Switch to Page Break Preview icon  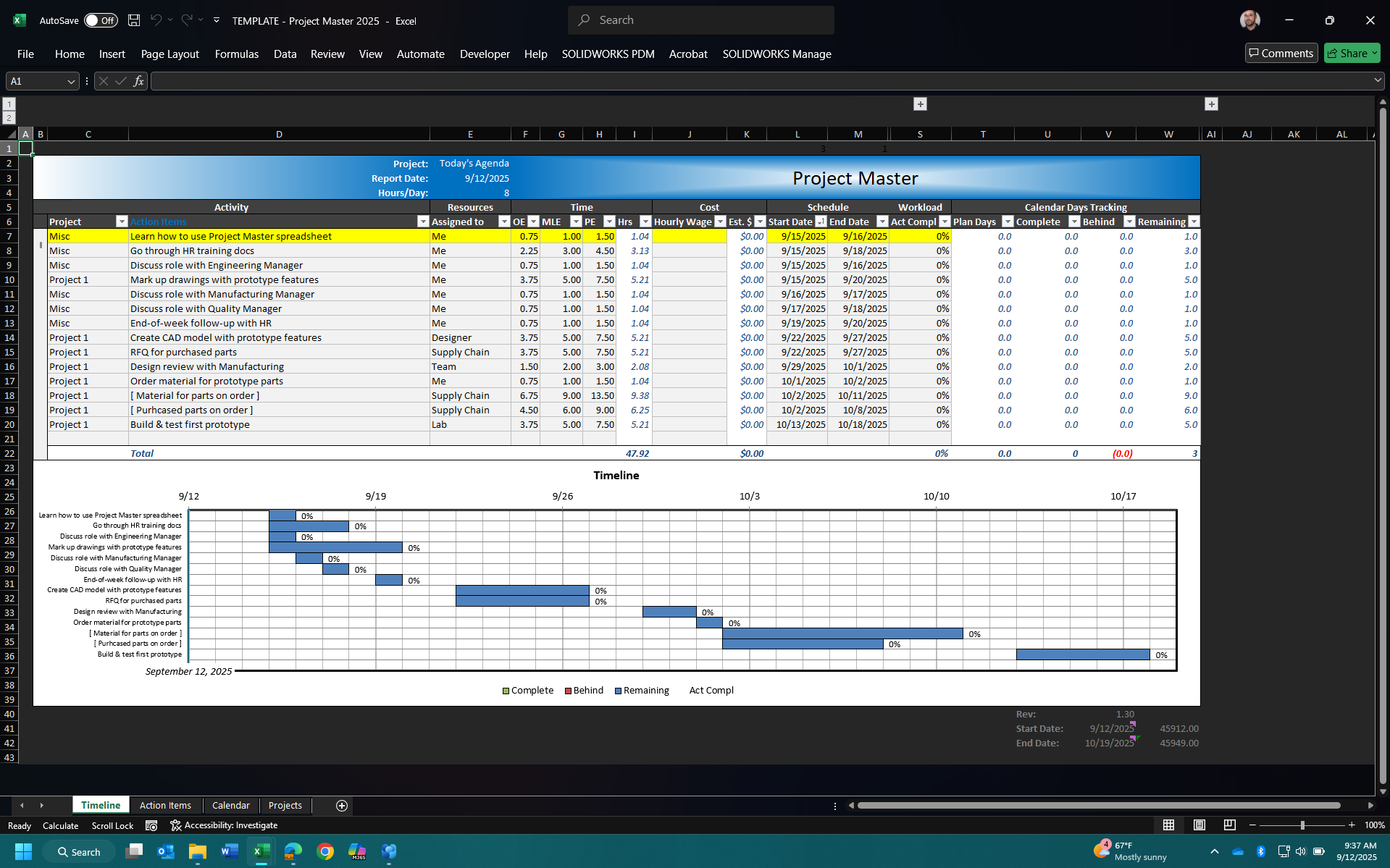[1229, 825]
